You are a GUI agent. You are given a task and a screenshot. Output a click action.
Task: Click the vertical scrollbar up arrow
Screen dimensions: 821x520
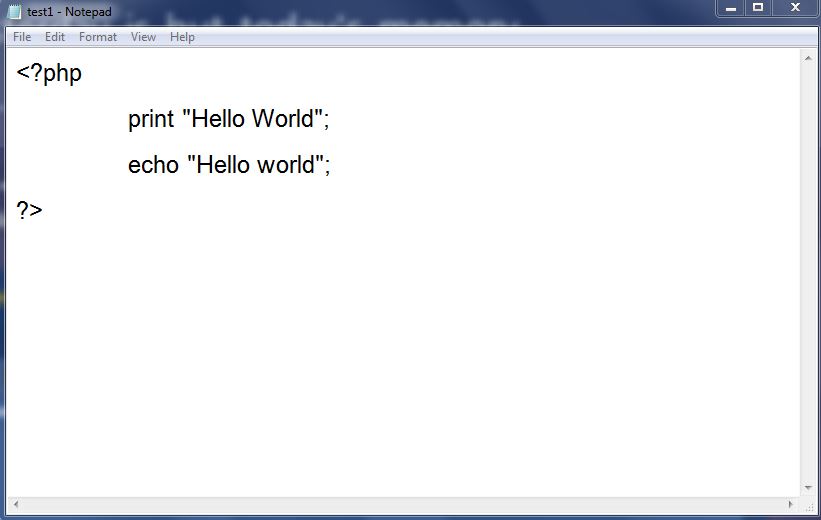pyautogui.click(x=808, y=58)
